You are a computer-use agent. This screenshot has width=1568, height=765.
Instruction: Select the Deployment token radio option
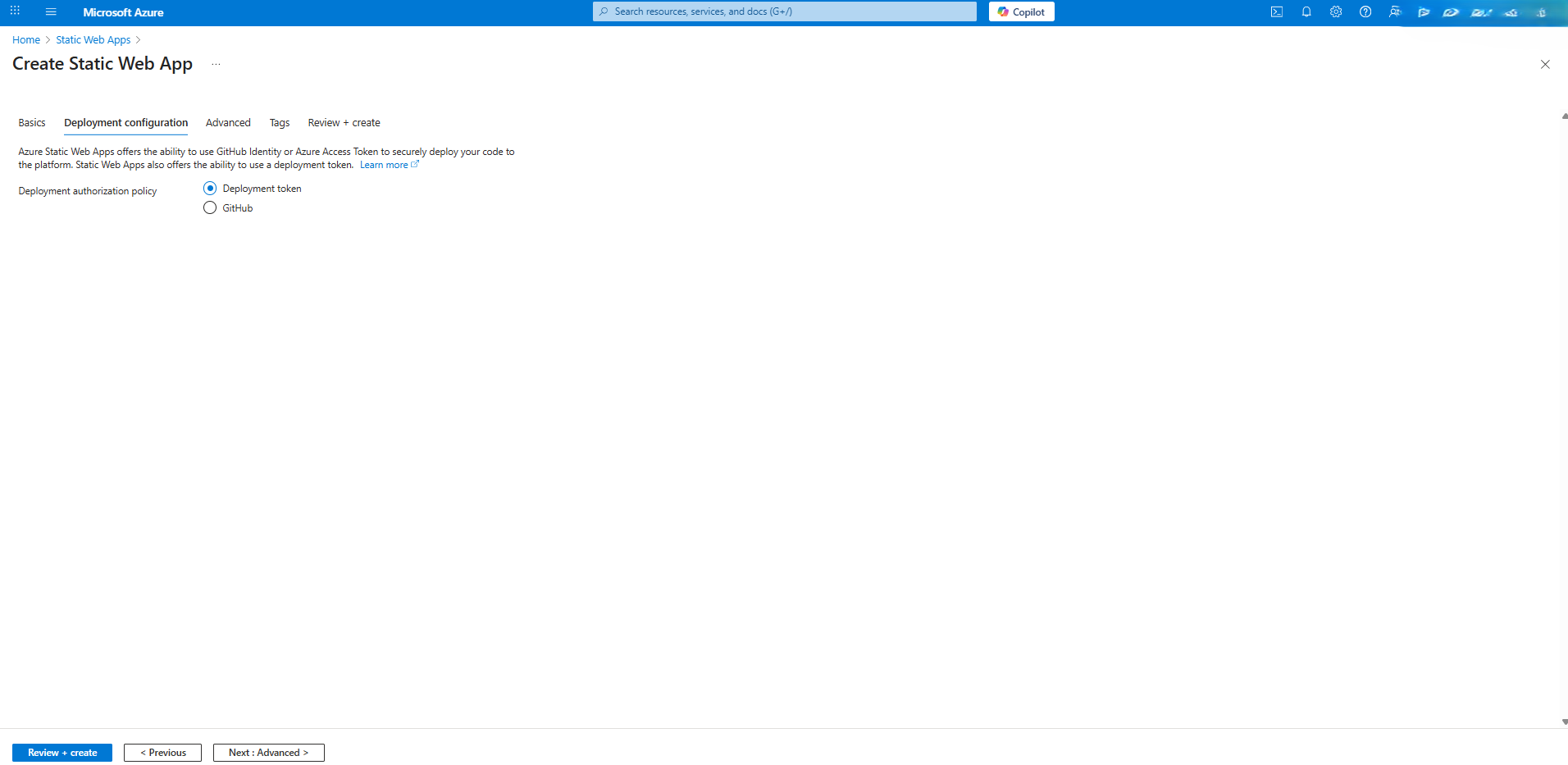210,189
